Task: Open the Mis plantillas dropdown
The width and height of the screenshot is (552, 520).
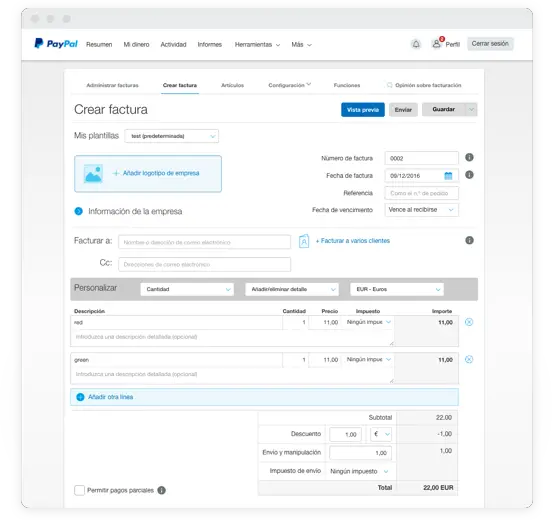Action: [171, 136]
